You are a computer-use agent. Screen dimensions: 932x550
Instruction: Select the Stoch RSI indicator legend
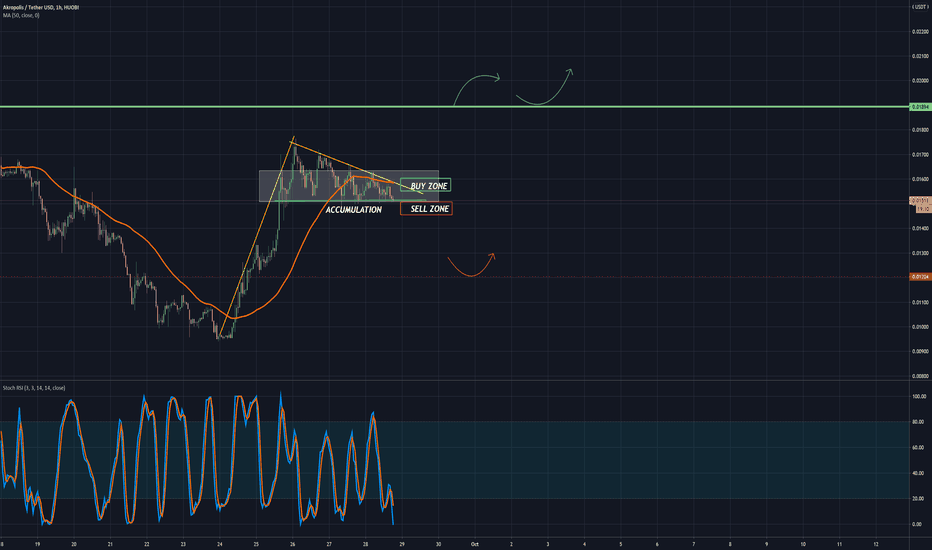click(34, 388)
